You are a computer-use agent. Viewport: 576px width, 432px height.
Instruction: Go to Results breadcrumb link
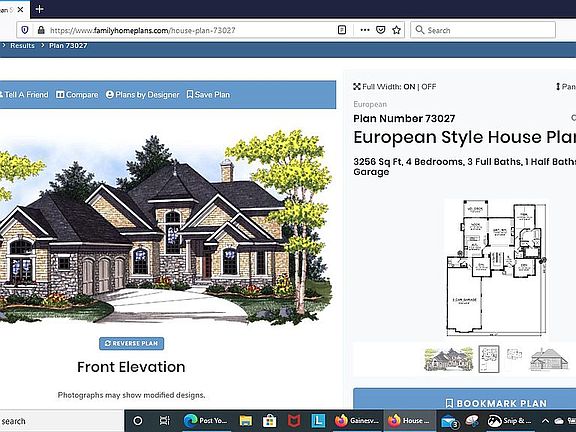click(x=22, y=46)
